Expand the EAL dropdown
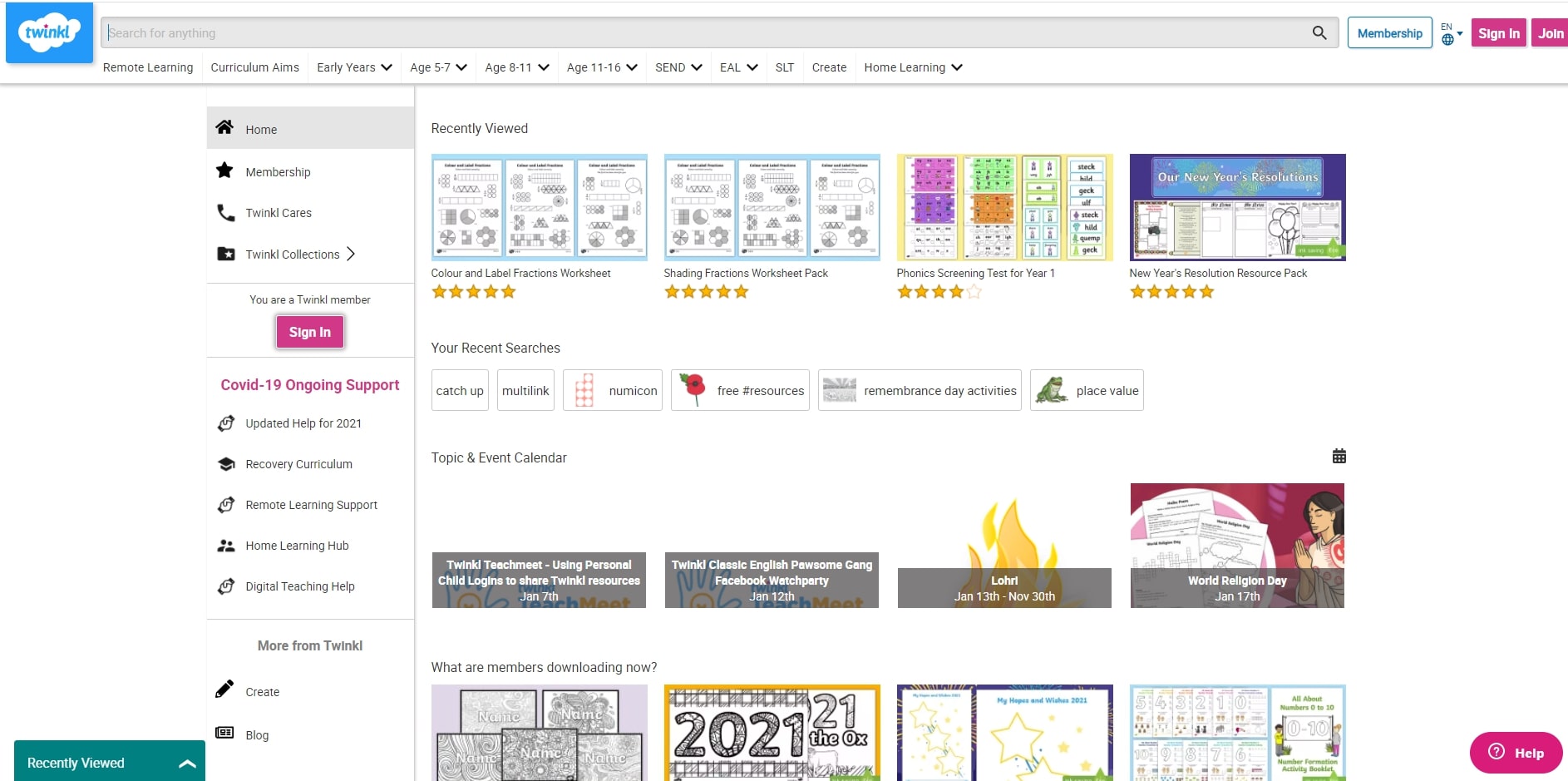The image size is (1568, 781). (x=738, y=67)
